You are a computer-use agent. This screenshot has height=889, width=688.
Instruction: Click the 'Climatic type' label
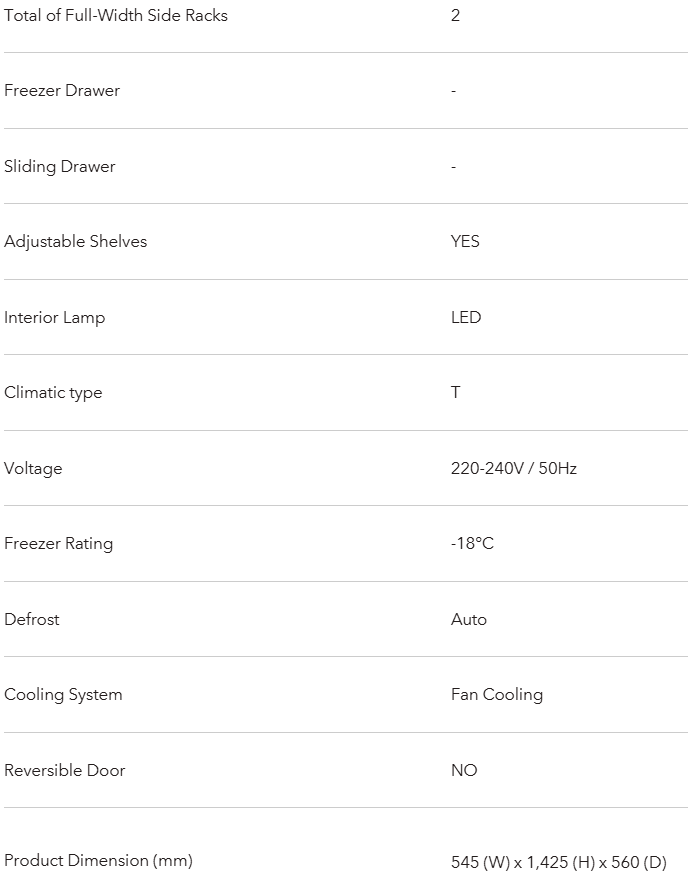(x=53, y=392)
